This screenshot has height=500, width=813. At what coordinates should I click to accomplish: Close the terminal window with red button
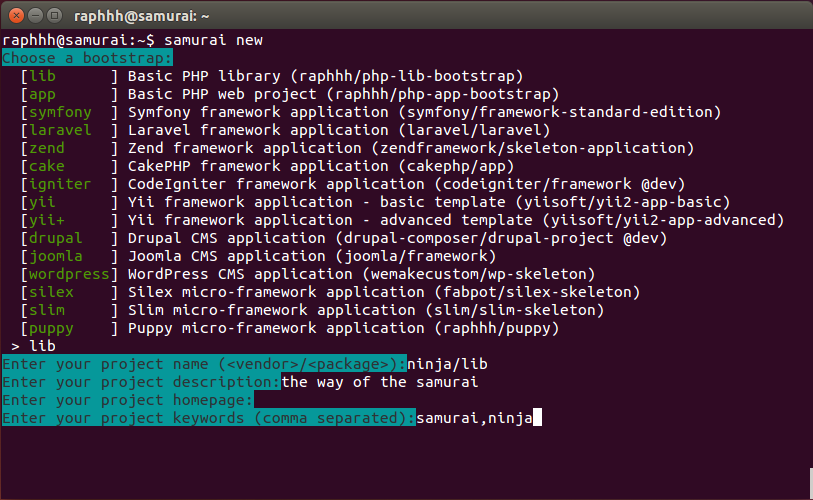16,16
